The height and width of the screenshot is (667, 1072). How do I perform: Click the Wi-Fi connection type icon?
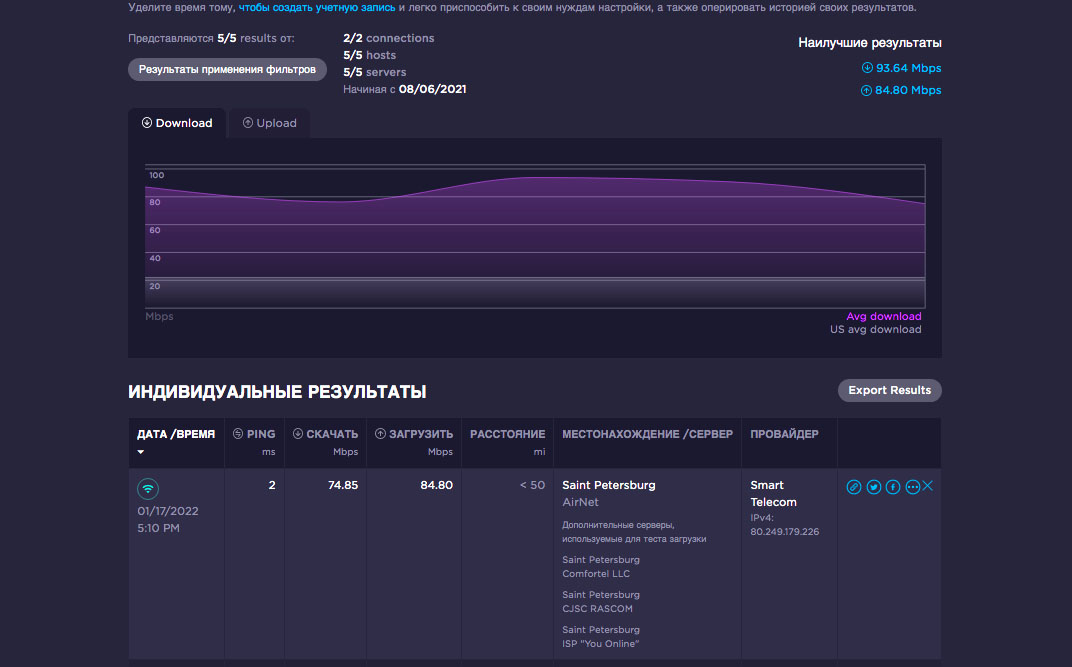148,489
